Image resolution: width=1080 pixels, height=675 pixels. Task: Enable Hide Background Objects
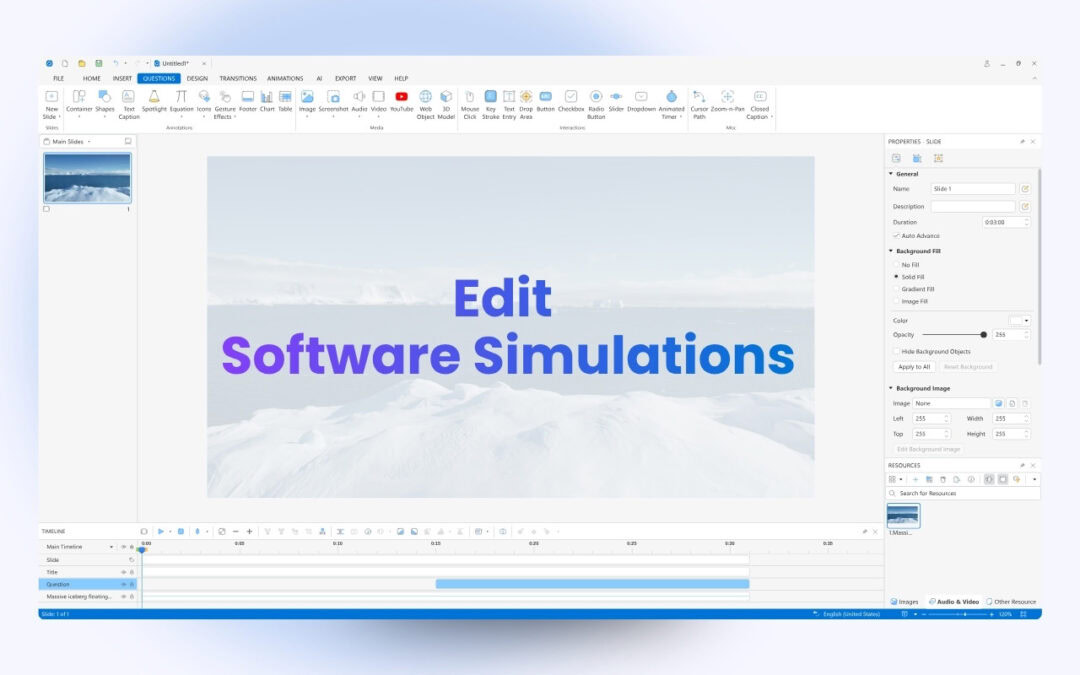point(896,351)
